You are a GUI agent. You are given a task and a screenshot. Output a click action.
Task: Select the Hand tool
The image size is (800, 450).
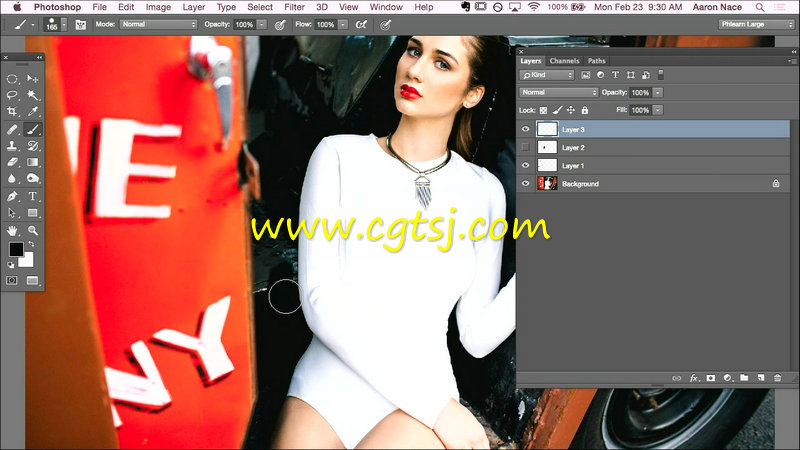tap(12, 231)
